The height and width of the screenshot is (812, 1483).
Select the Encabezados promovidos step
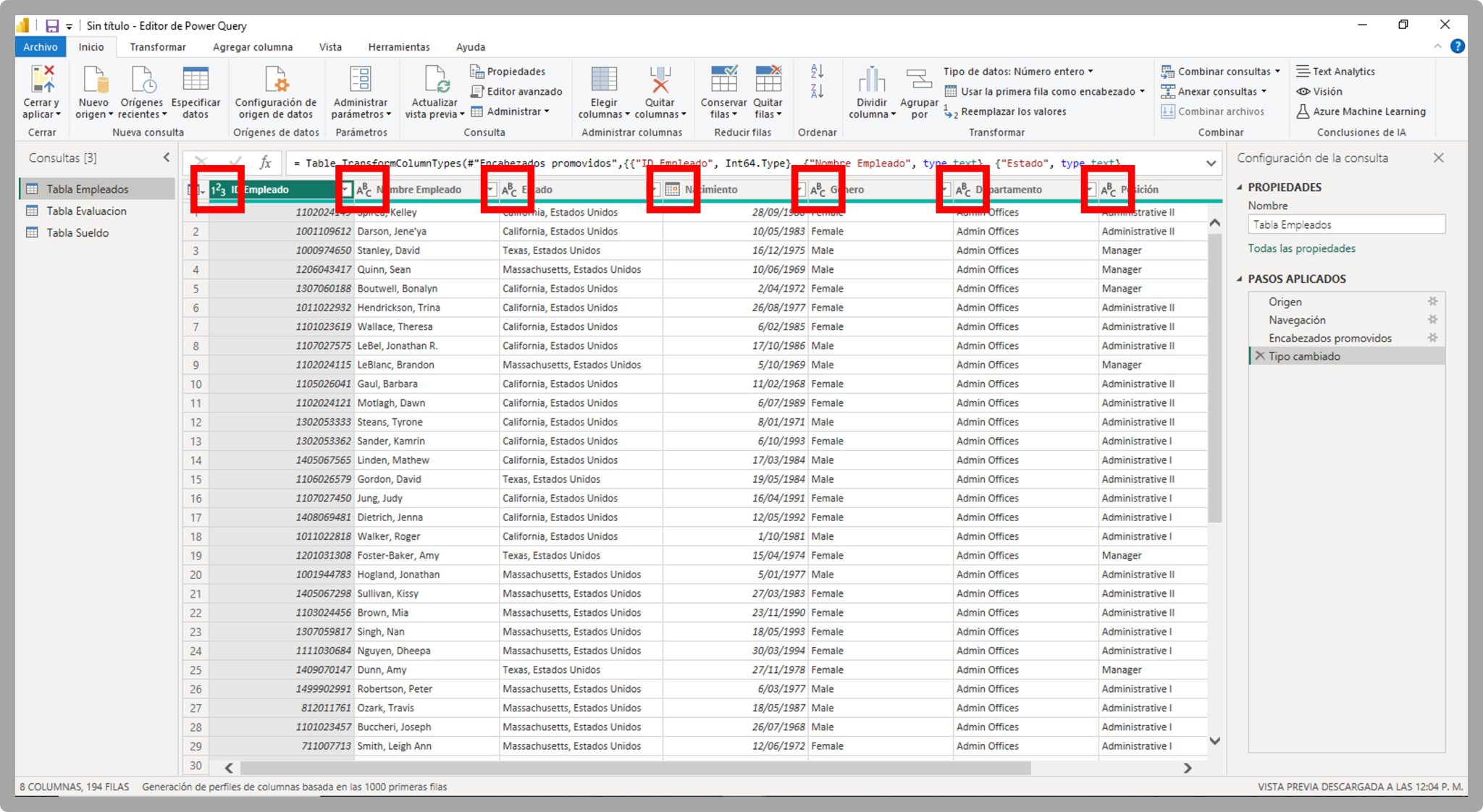tap(1329, 339)
